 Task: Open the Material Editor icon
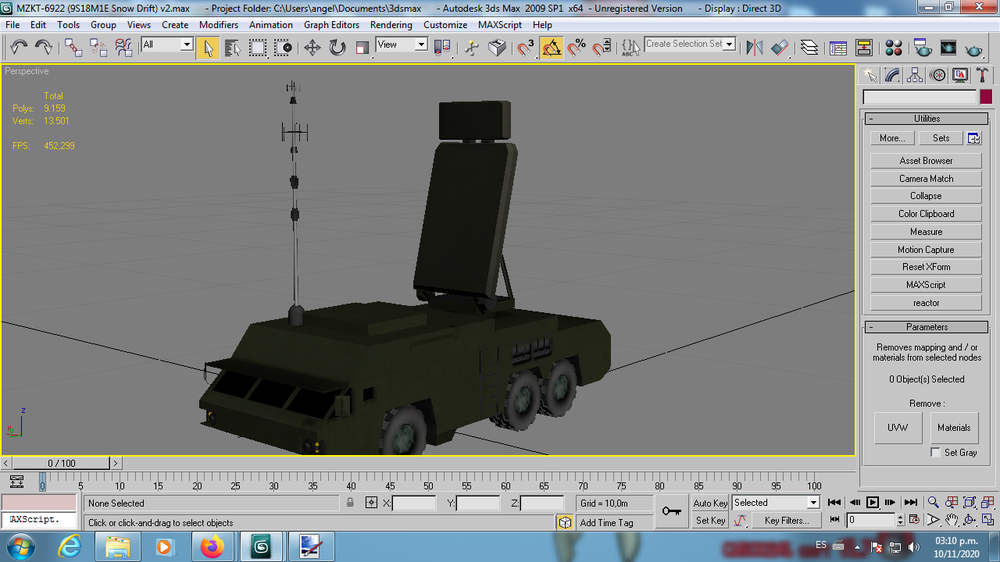tap(893, 47)
